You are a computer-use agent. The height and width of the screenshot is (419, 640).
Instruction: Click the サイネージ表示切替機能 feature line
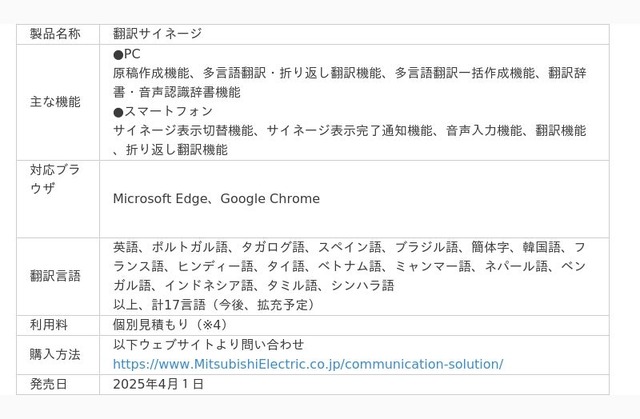[x=350, y=131]
